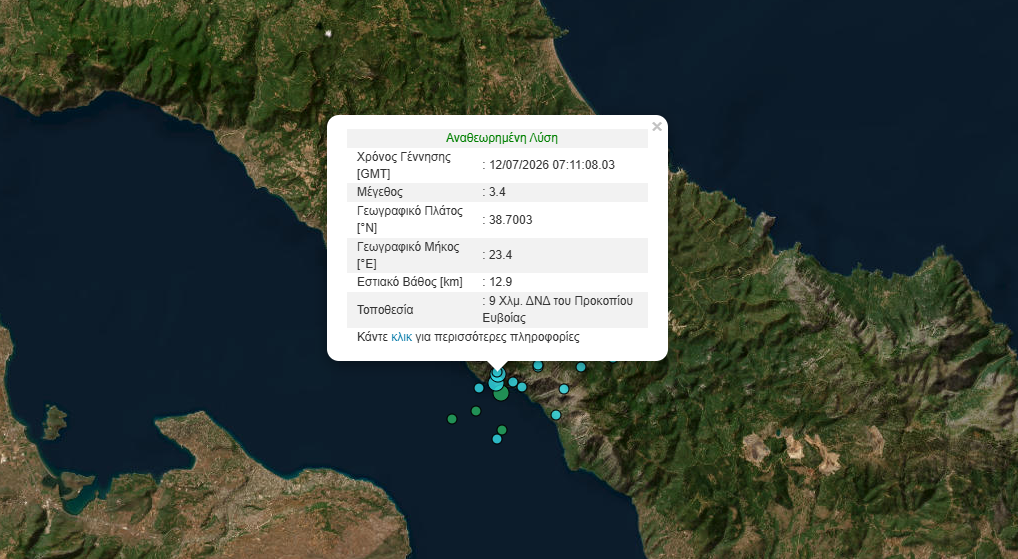Viewport: 1018px width, 559px height.
Task: Select the green marker touching the southernmost cyan marker
Action: [x=502, y=430]
